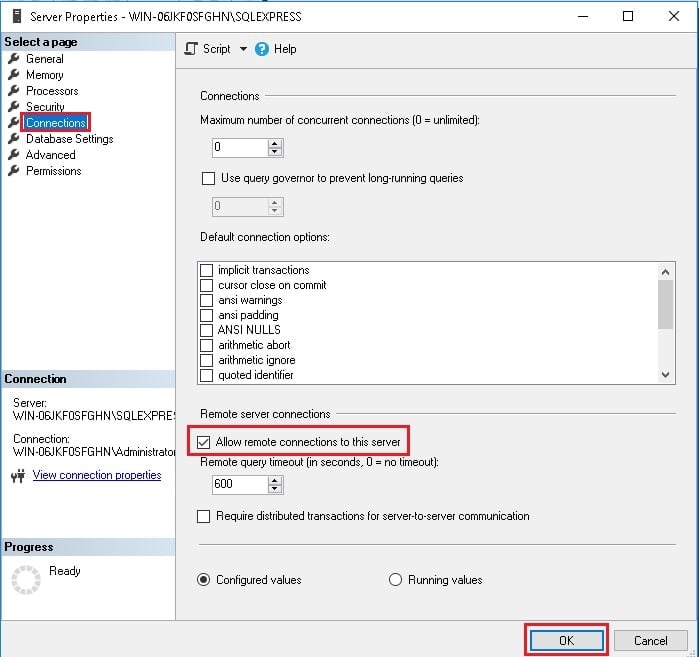The image size is (699, 657).
Task: Click the wrench icon beside Security
Action: tap(14, 107)
